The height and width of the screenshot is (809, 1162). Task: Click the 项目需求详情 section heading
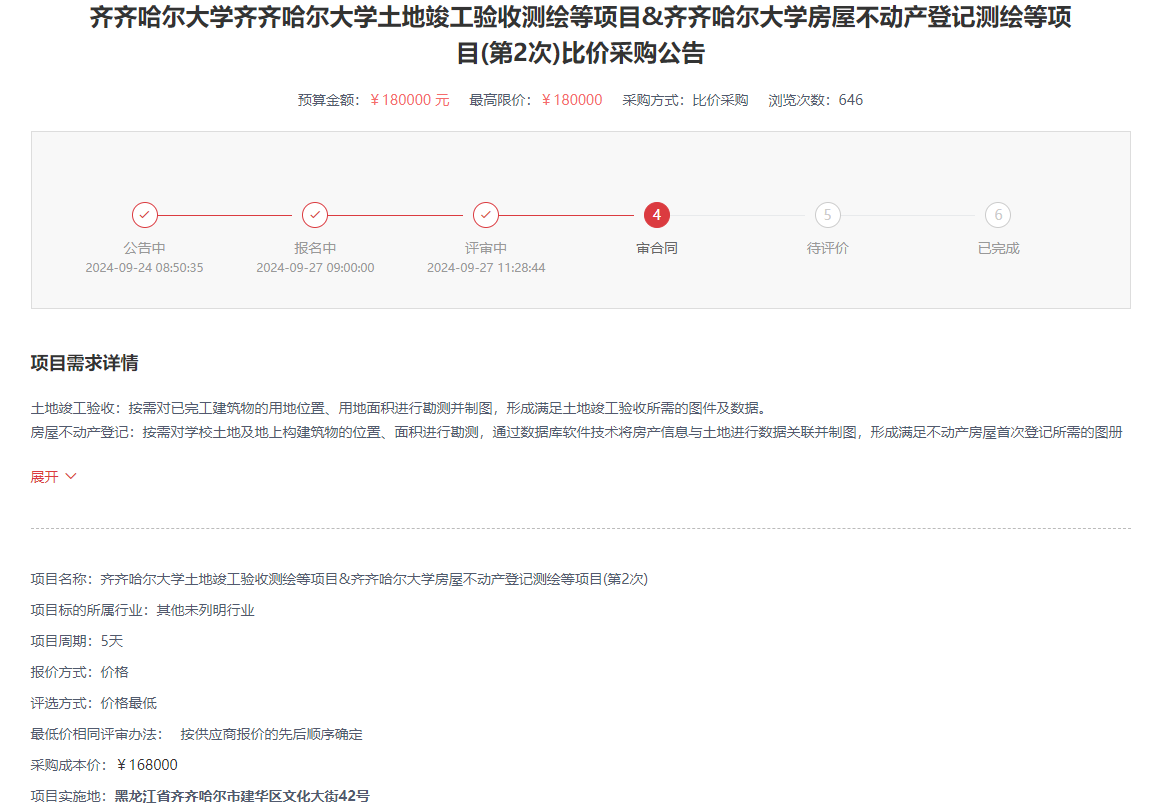84,363
